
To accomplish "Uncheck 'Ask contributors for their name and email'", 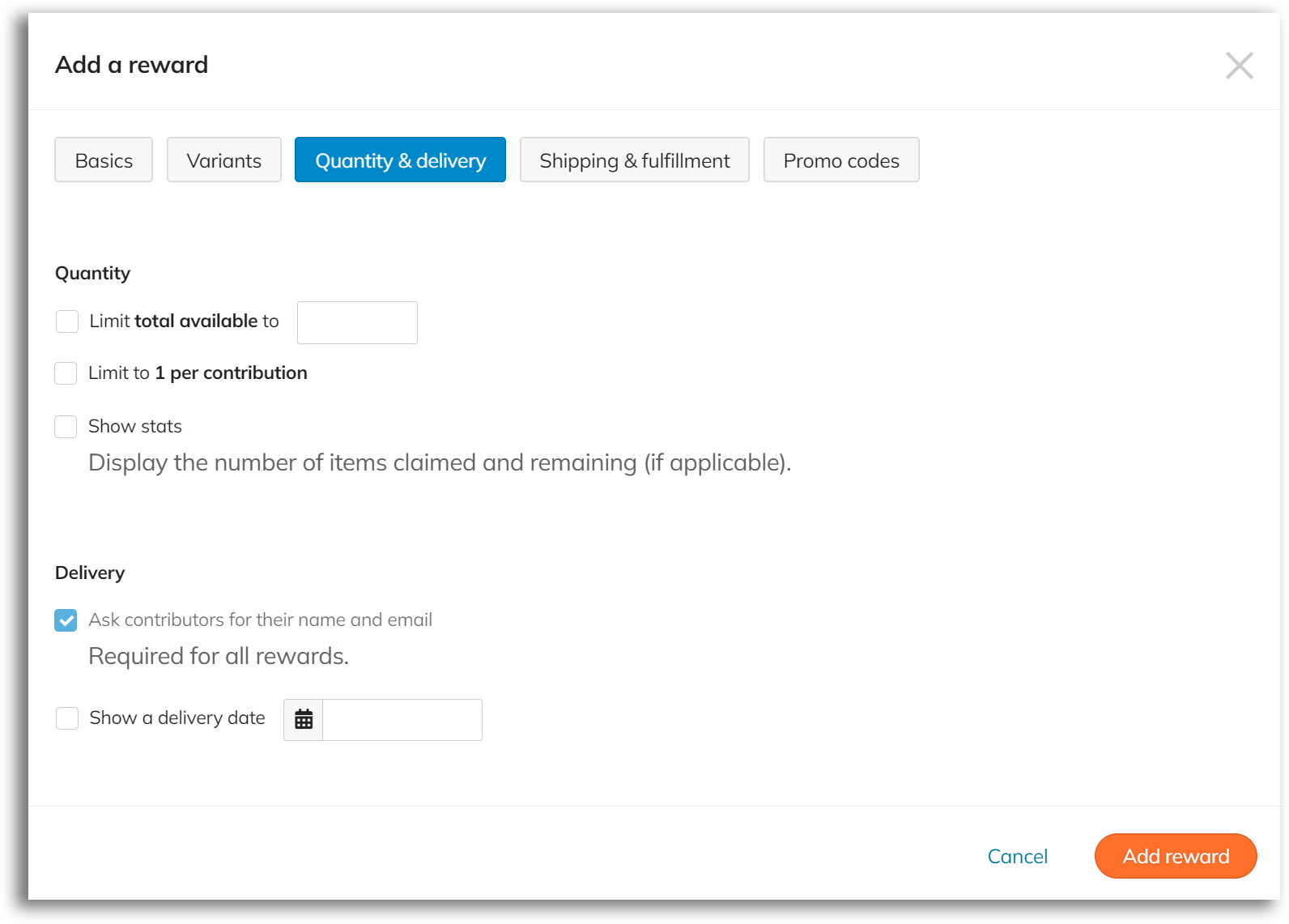I will coord(66,620).
